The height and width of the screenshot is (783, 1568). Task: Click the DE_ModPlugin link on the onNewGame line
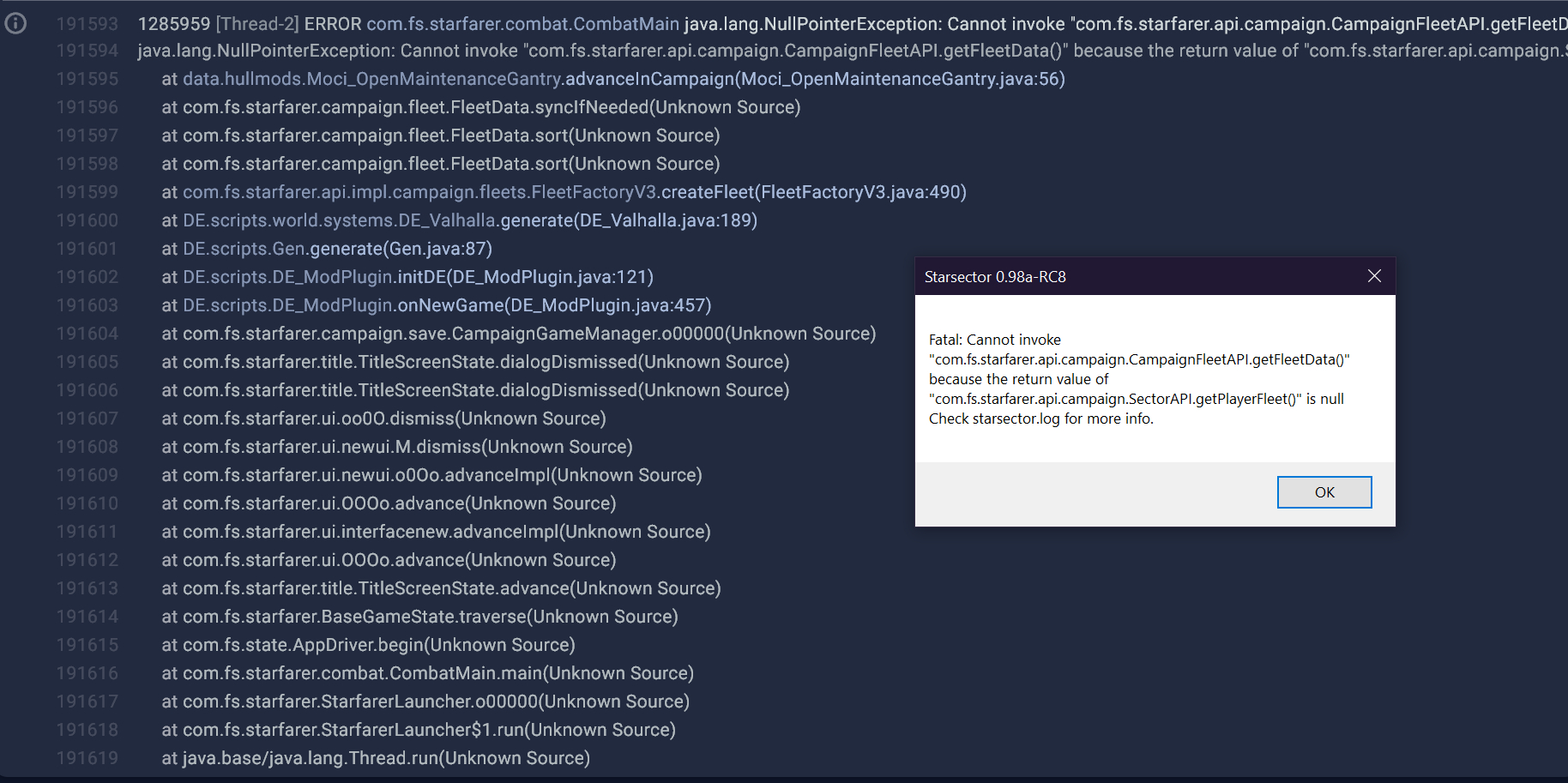(288, 305)
